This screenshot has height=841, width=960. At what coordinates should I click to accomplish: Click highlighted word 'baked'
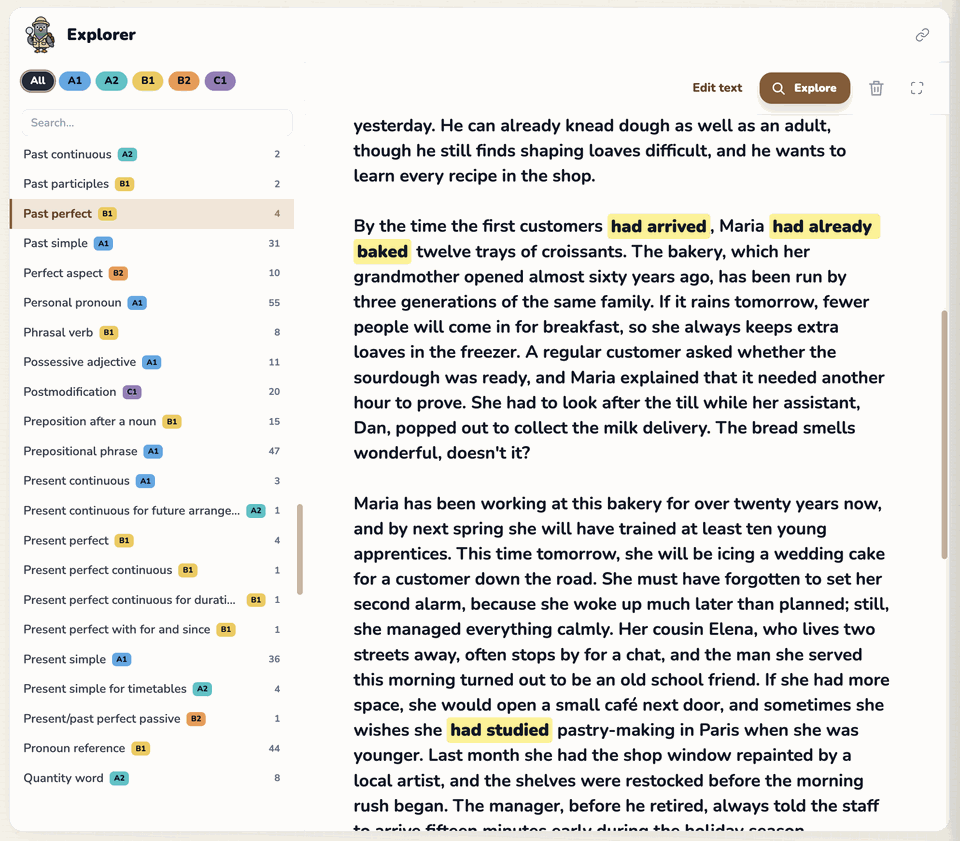[x=382, y=252]
